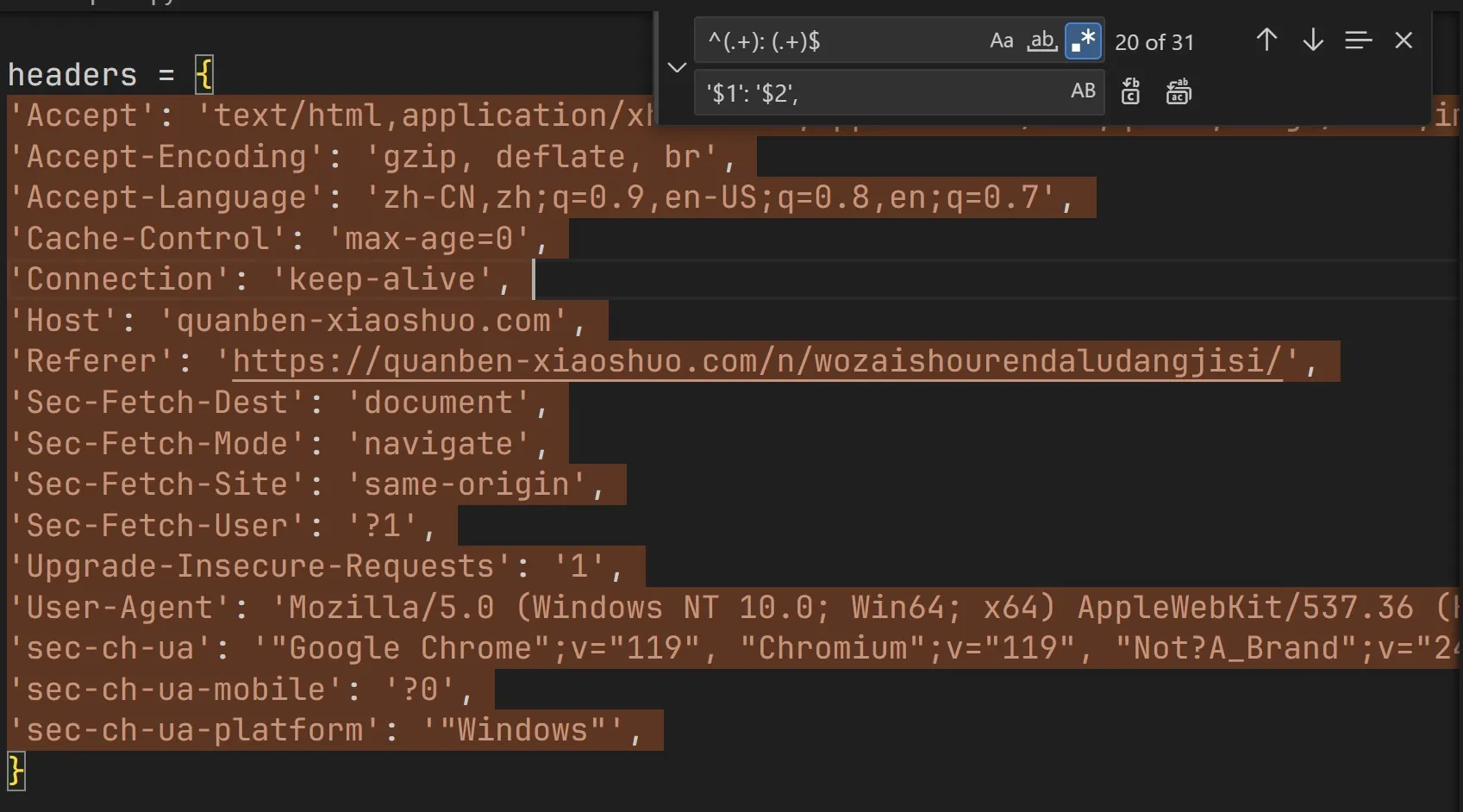The image size is (1463, 812).
Task: Click the closing curly brace
Action: [x=16, y=771]
